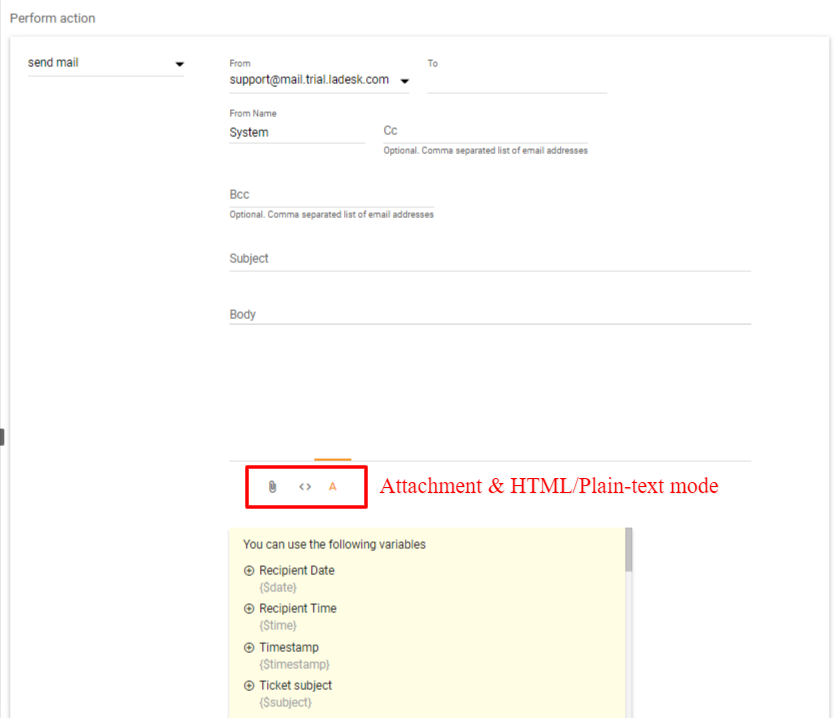This screenshot has width=837, height=718.
Task: Click the {$subject} variable placeholder
Action: [x=285, y=703]
